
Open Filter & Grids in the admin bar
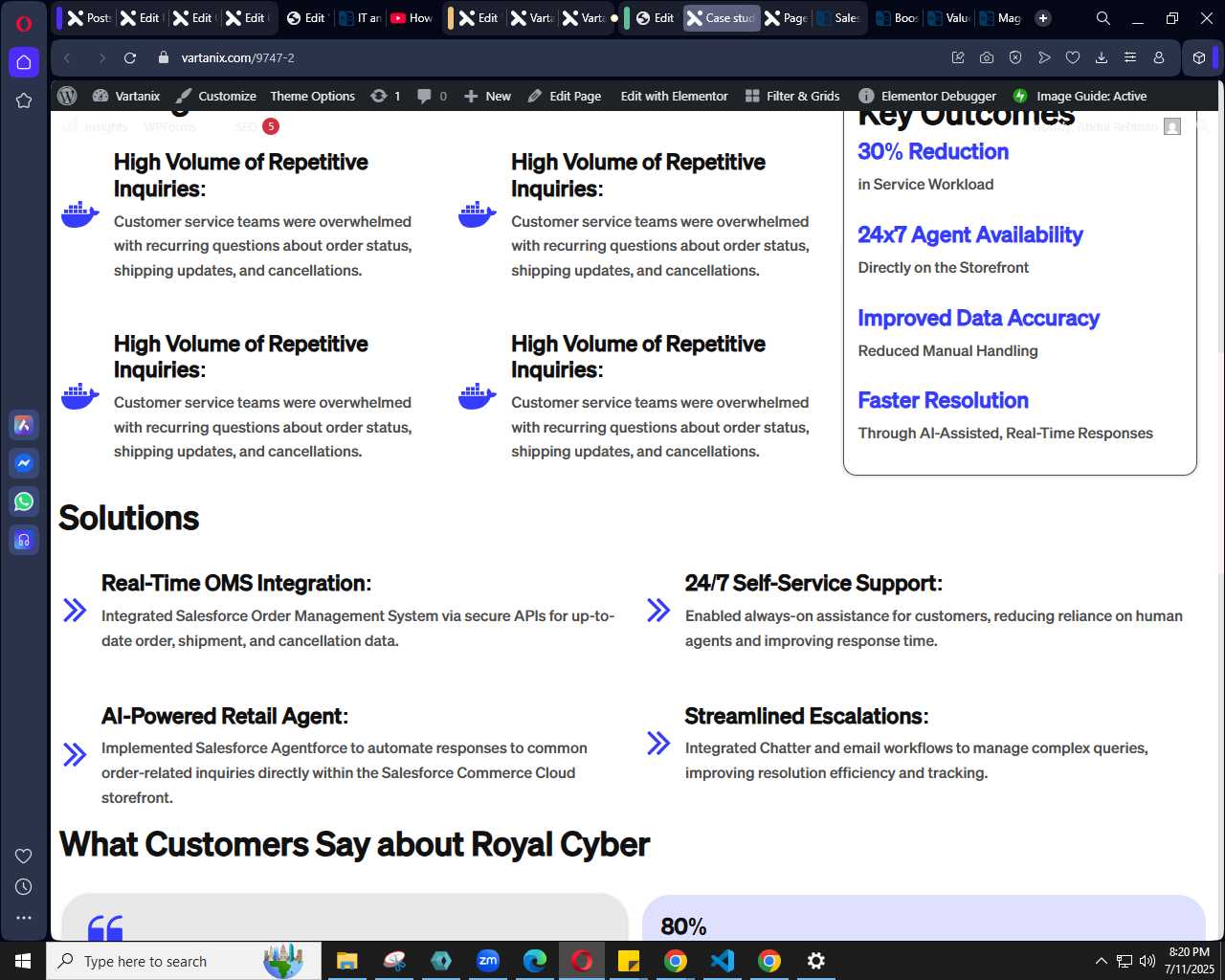click(x=792, y=96)
